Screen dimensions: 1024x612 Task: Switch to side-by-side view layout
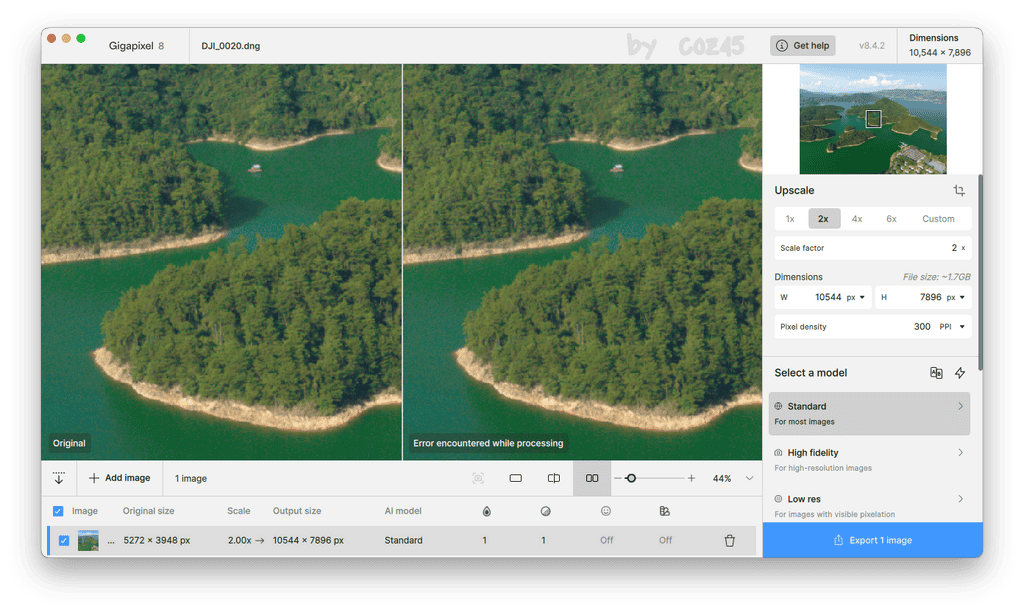tap(592, 478)
